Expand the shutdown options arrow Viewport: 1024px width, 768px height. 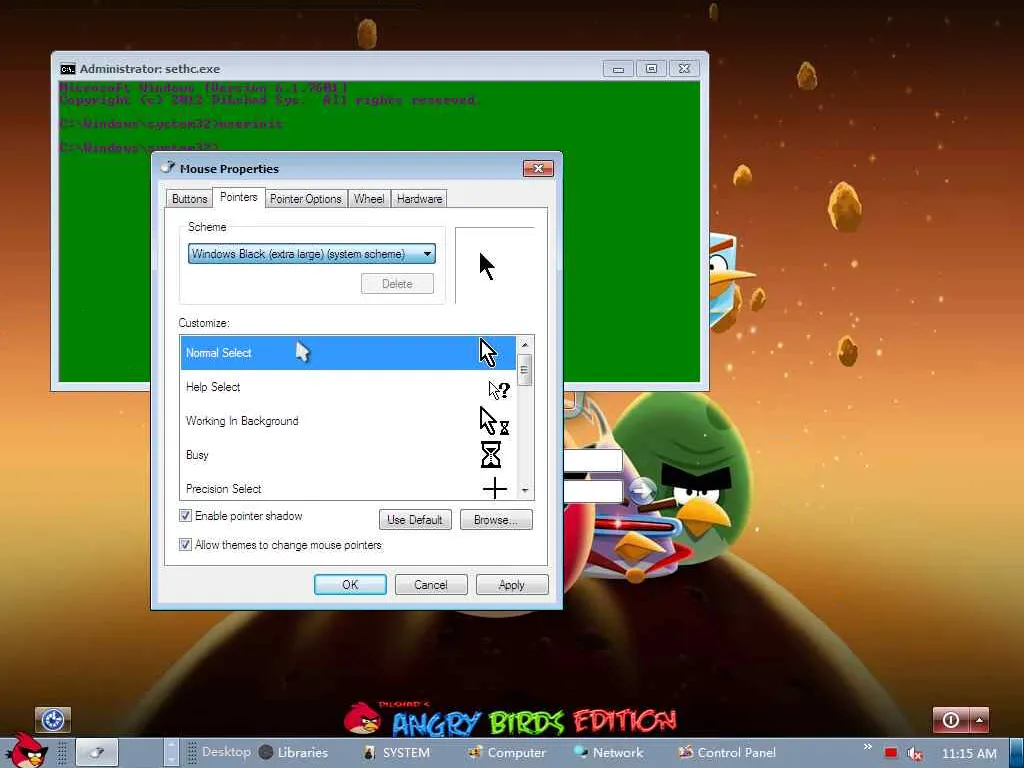click(979, 720)
